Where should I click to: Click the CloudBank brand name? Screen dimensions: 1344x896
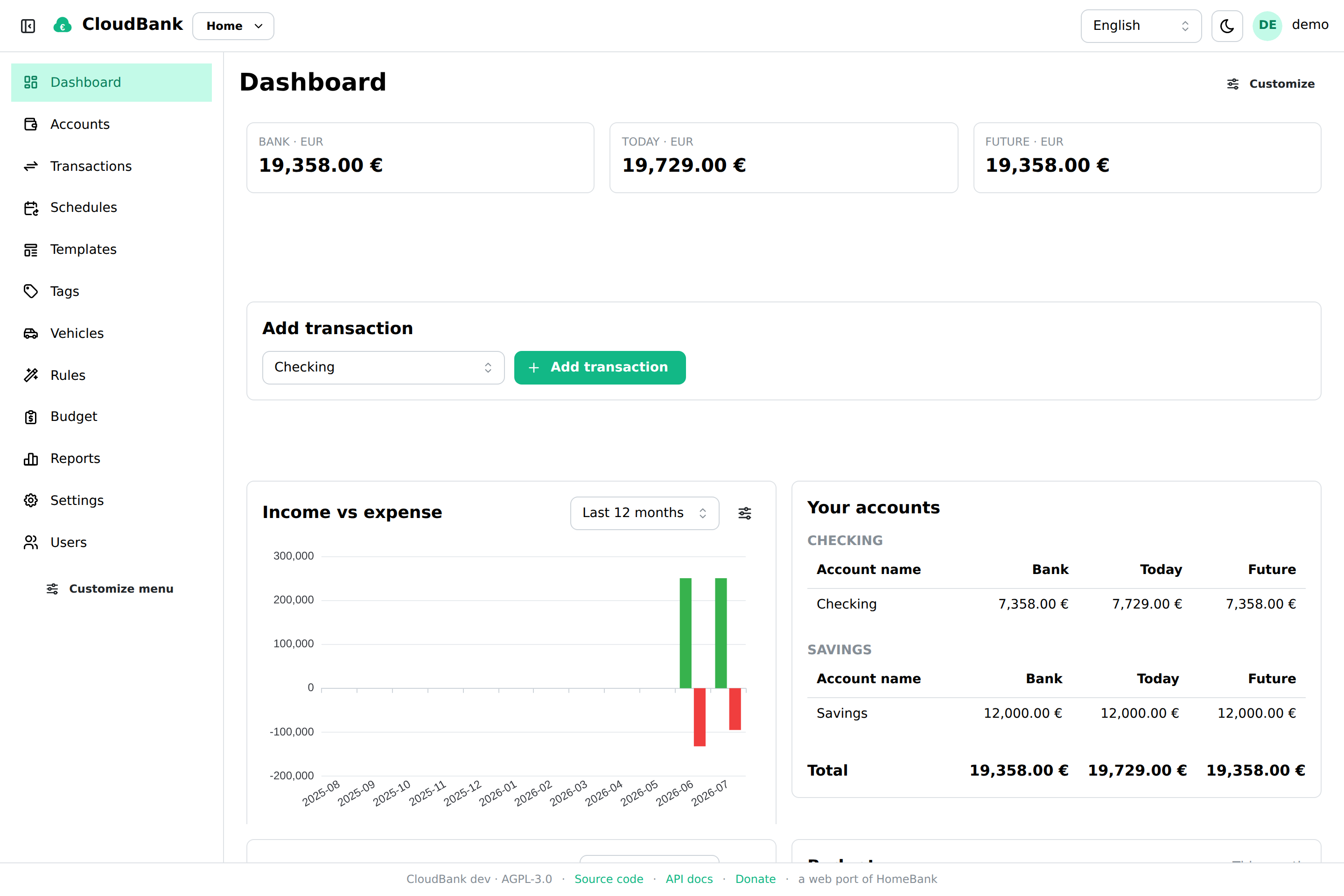point(133,24)
